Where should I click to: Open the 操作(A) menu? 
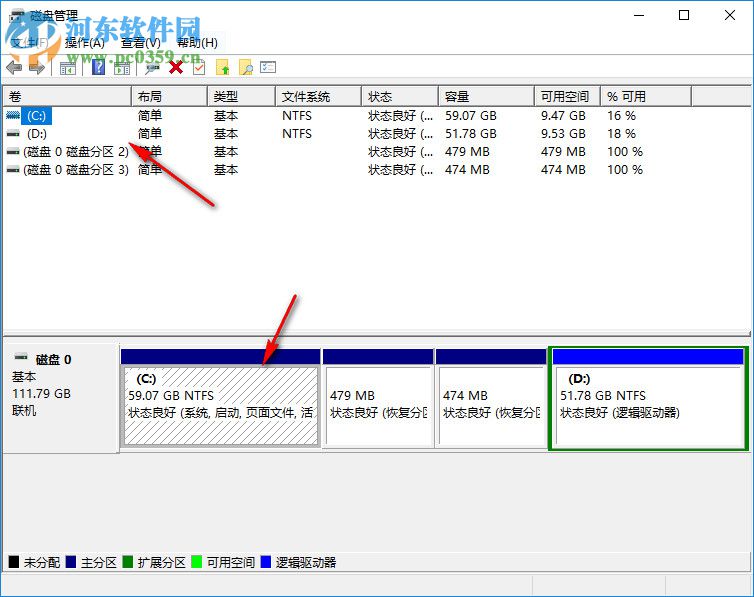pyautogui.click(x=85, y=43)
